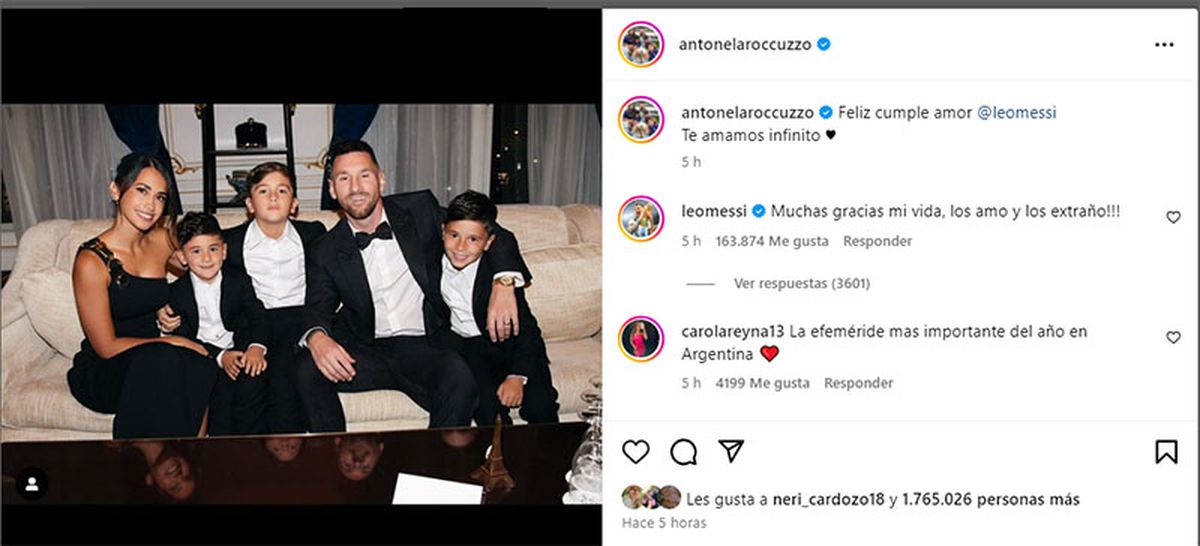Reply to carolareyna13's comment via Responder
The height and width of the screenshot is (546, 1200).
pyautogui.click(x=858, y=383)
